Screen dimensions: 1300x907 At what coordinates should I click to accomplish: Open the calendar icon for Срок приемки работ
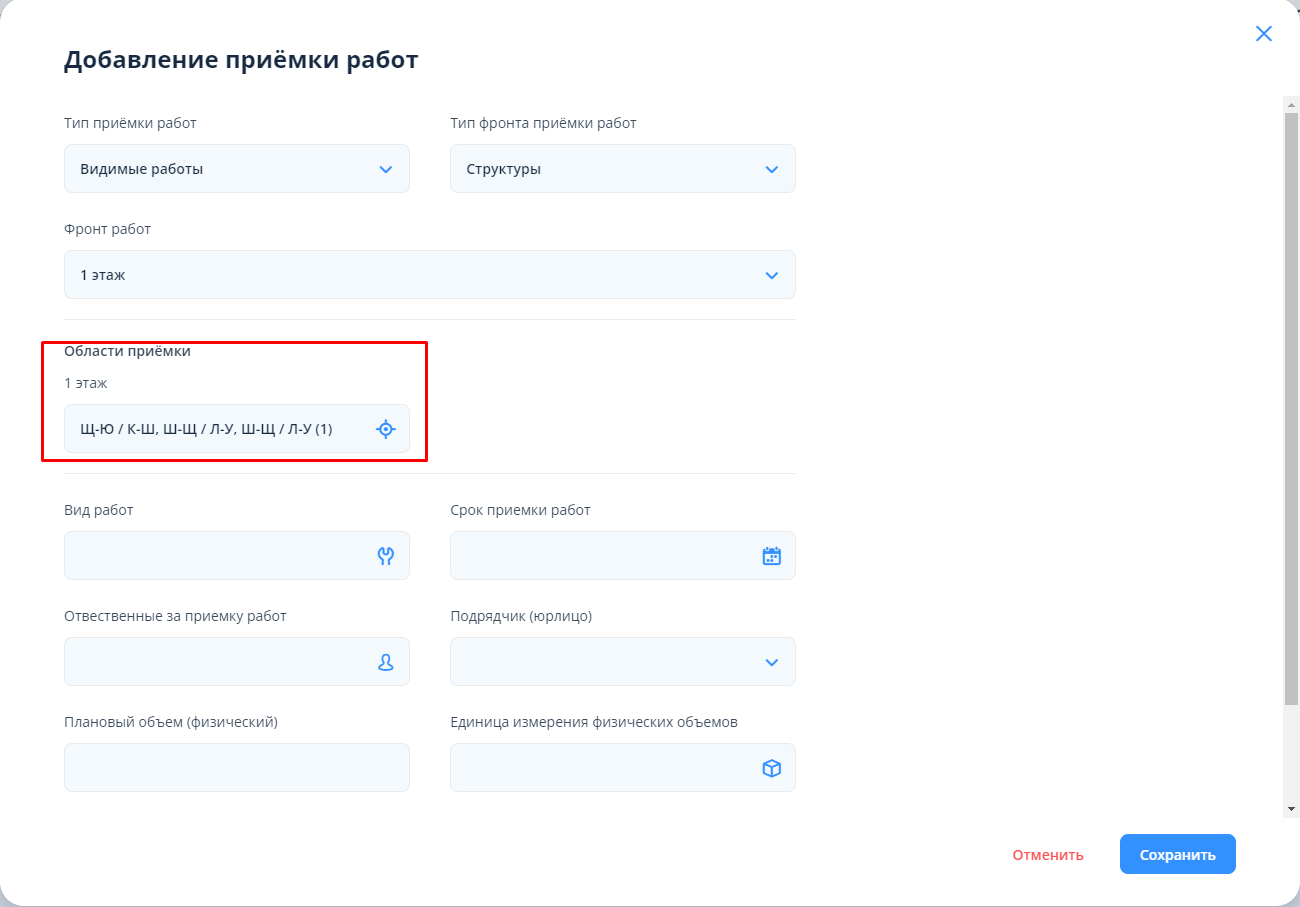[771, 556]
